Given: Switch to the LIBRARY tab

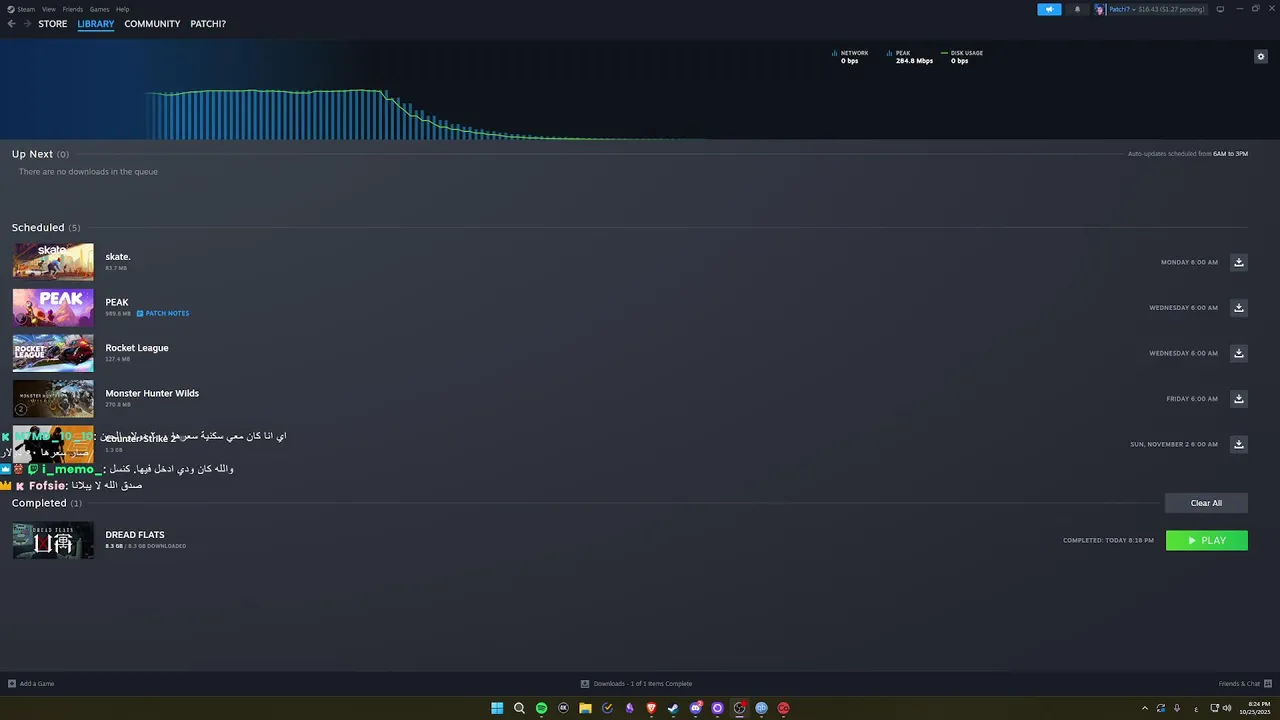Looking at the screenshot, I should click(96, 24).
